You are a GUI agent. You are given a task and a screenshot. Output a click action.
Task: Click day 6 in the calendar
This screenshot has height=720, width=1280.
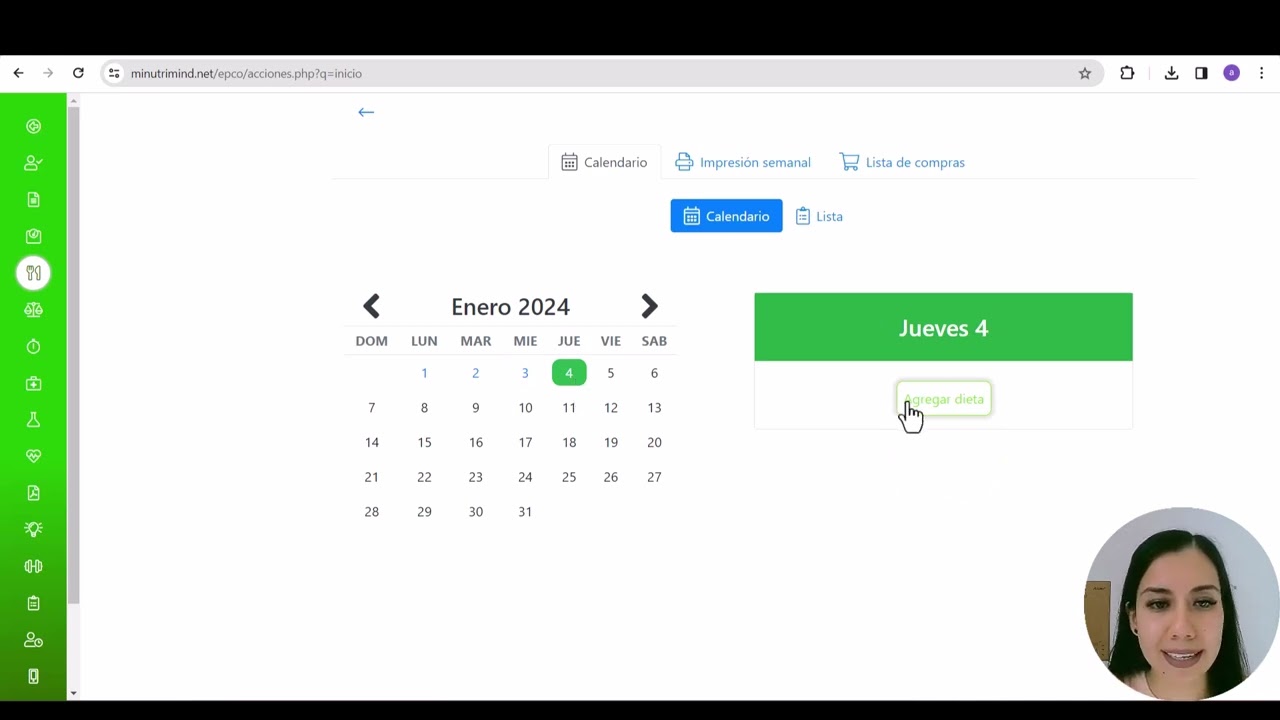(x=654, y=373)
